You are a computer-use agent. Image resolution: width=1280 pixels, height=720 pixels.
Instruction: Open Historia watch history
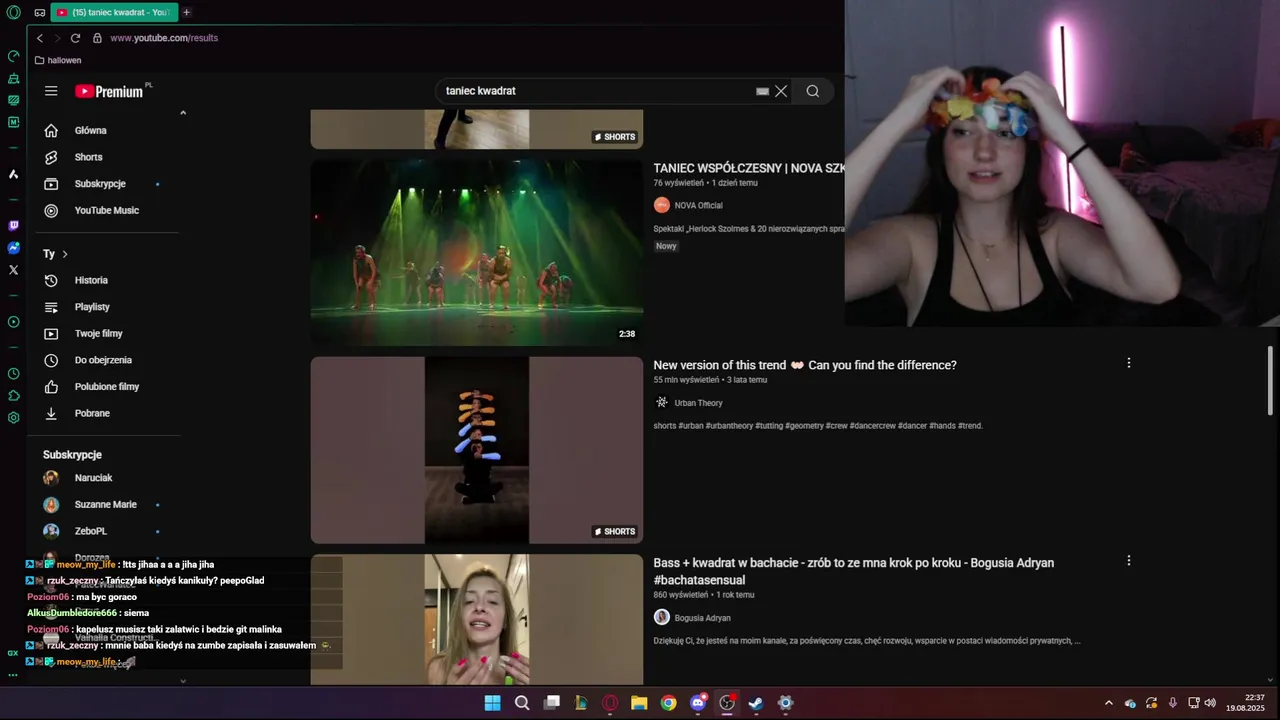(91, 280)
